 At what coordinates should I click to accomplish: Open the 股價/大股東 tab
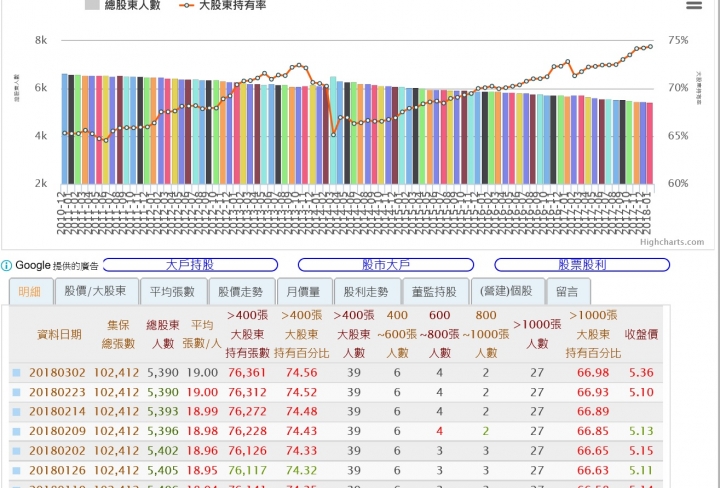96,292
